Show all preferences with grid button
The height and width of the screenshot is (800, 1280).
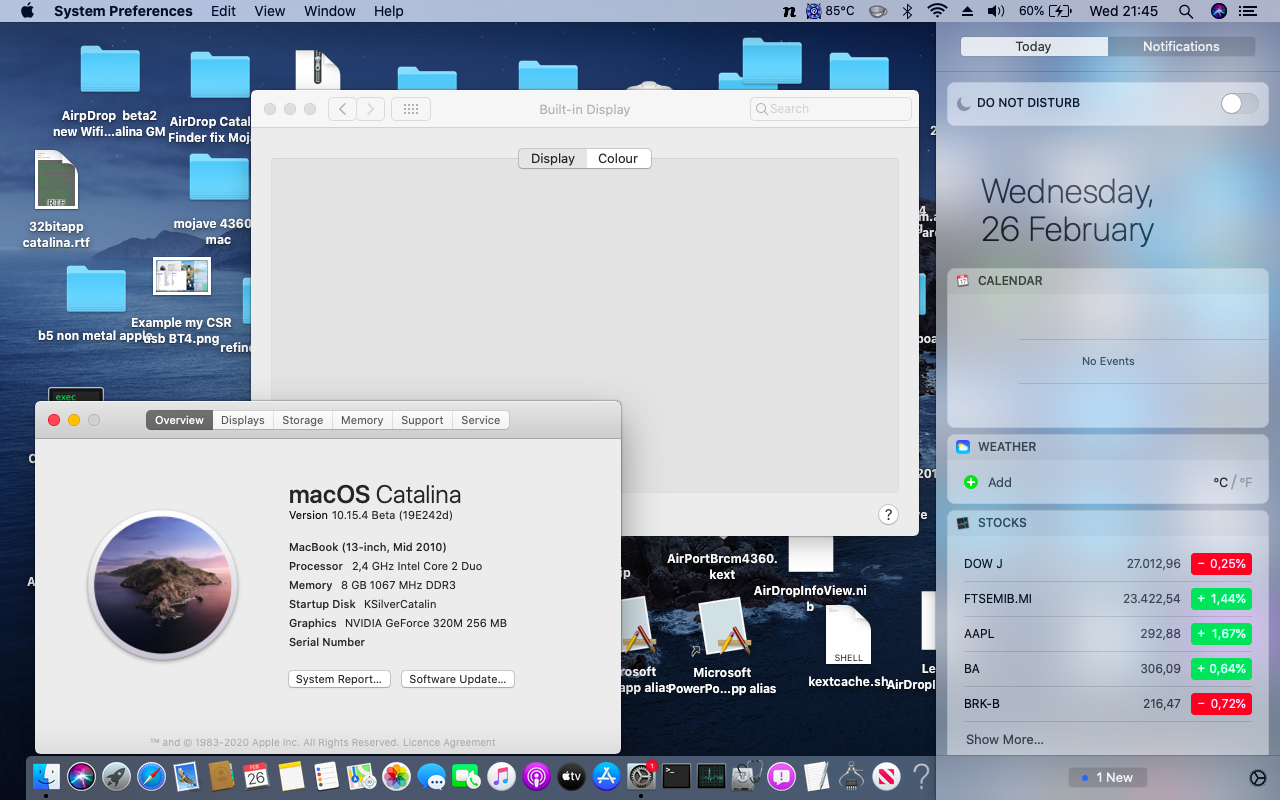tap(411, 109)
